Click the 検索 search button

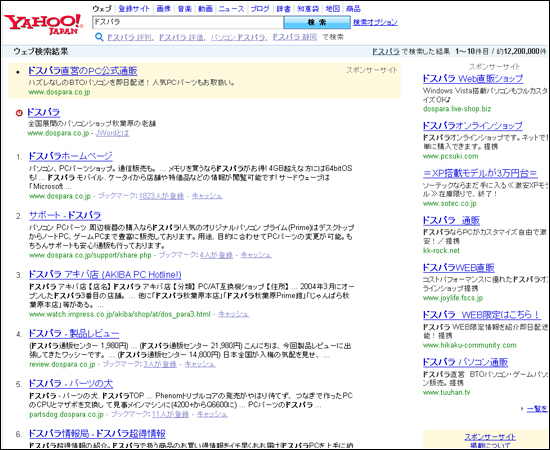pos(317,22)
